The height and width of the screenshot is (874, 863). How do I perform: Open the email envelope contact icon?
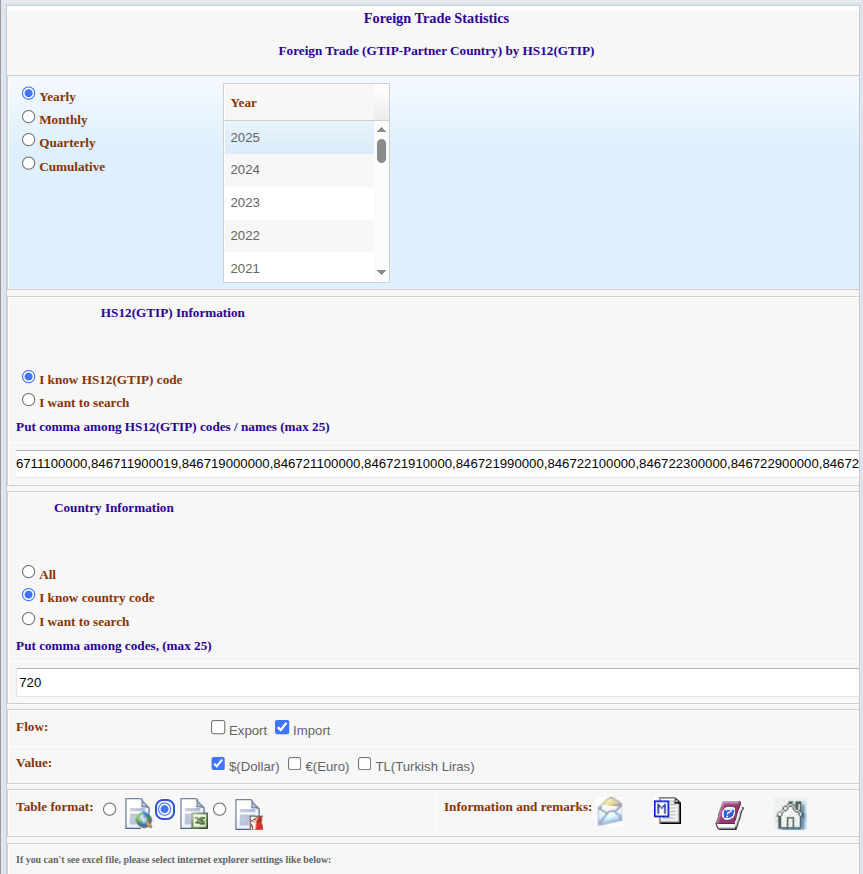point(610,813)
